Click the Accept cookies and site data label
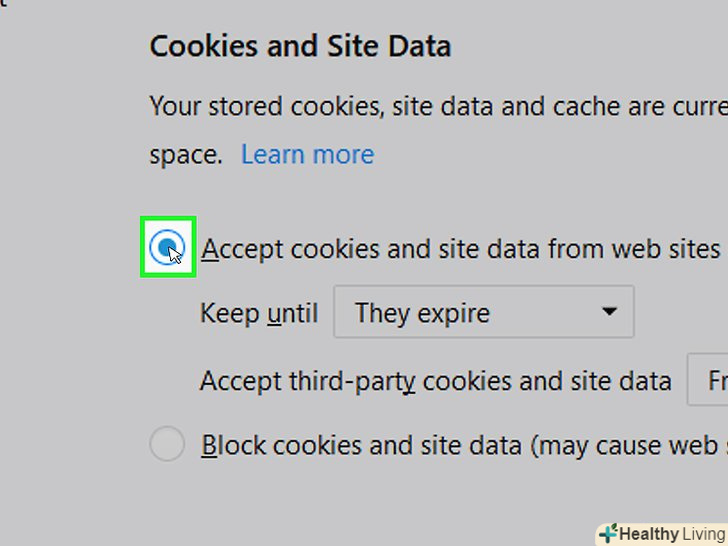728x546 pixels. coord(460,248)
